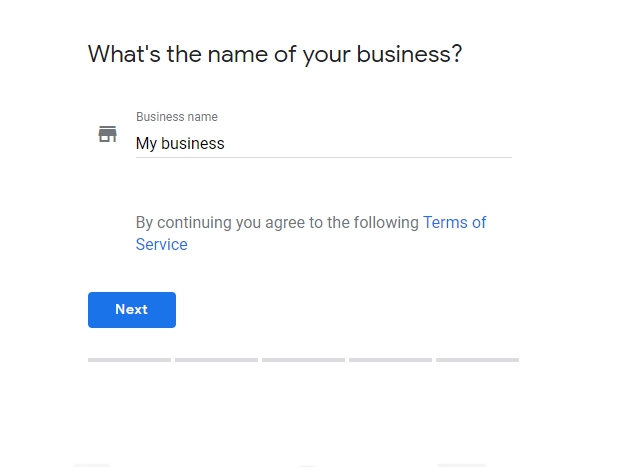Select the second progress step segment
623x467 pixels.
coord(216,359)
